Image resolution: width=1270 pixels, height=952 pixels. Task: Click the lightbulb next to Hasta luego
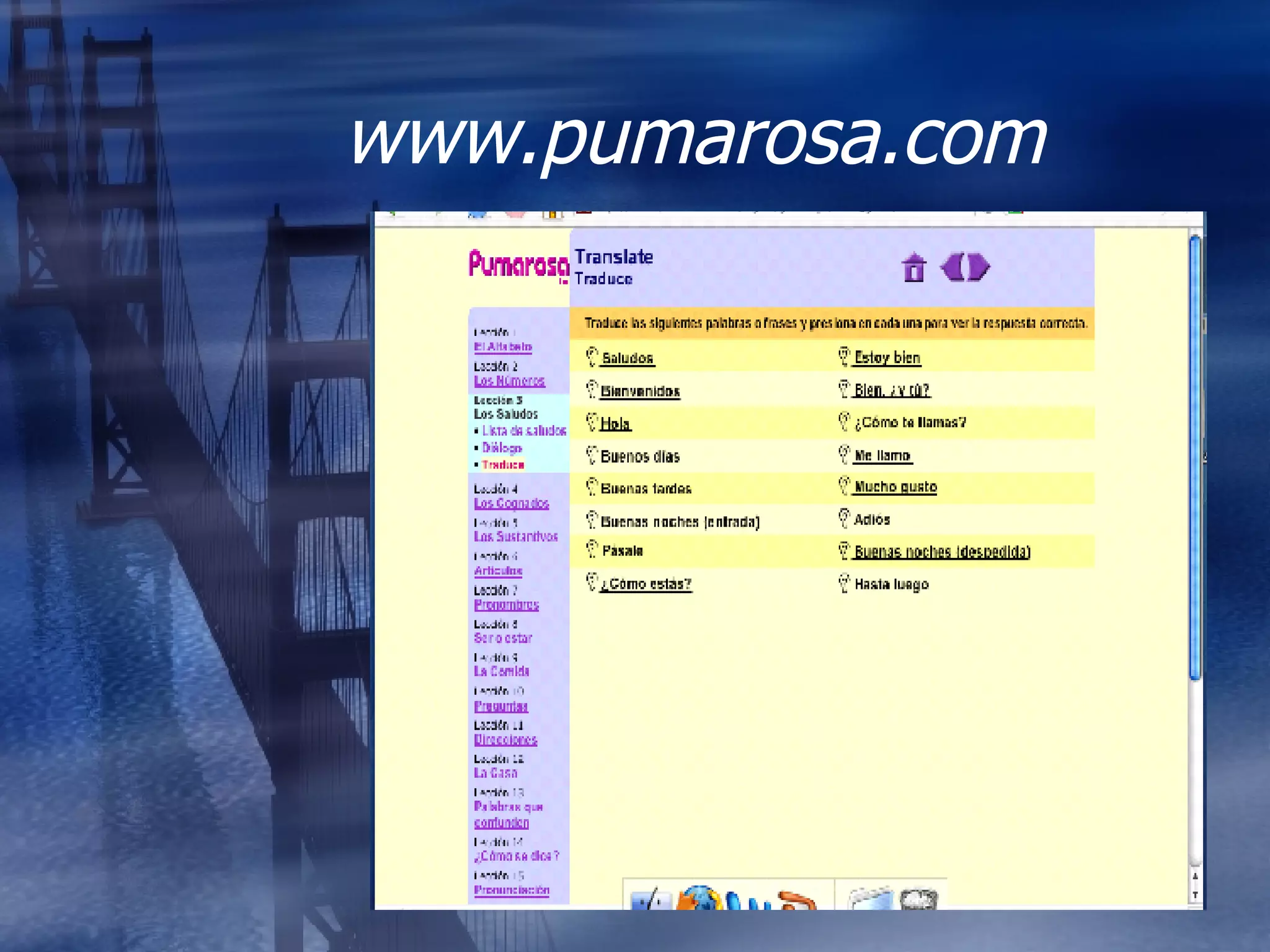click(844, 583)
